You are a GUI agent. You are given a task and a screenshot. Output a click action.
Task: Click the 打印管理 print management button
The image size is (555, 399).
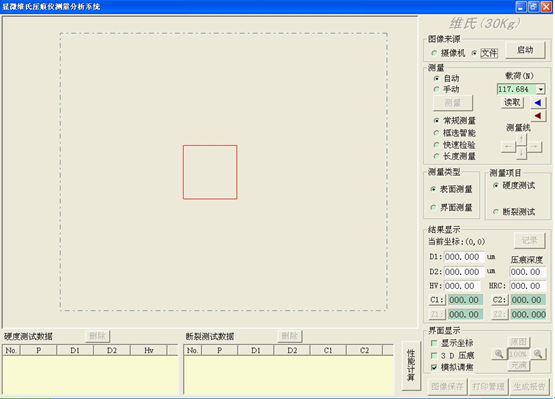point(488,386)
